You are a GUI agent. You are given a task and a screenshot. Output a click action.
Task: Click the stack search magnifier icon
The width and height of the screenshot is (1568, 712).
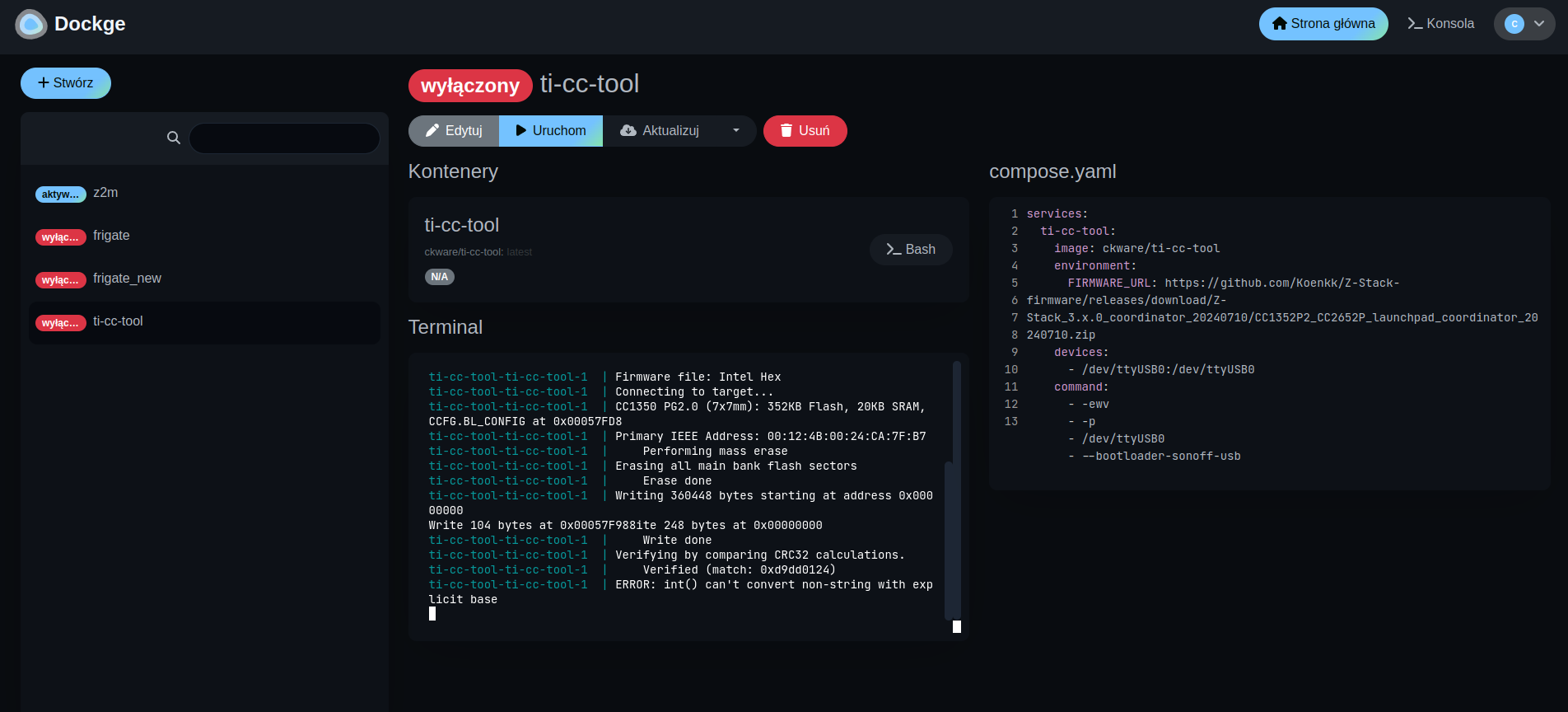174,138
